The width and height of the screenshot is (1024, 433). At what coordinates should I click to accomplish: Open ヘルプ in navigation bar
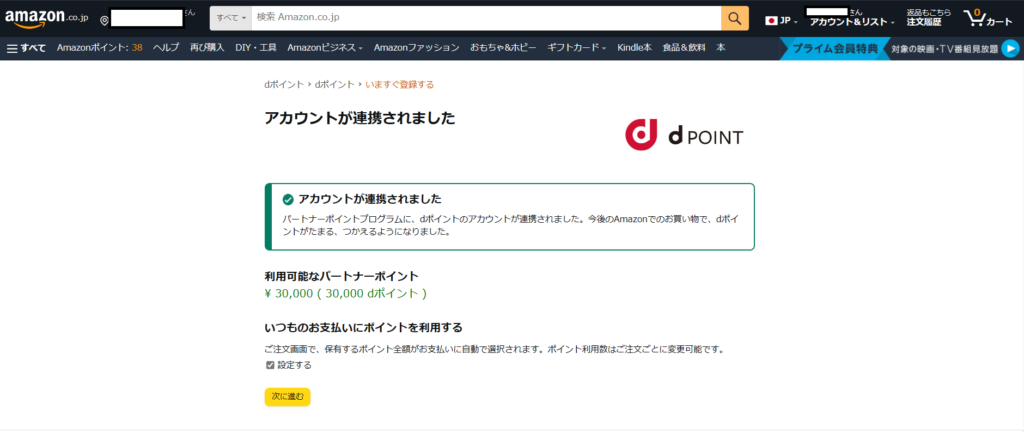pyautogui.click(x=166, y=48)
